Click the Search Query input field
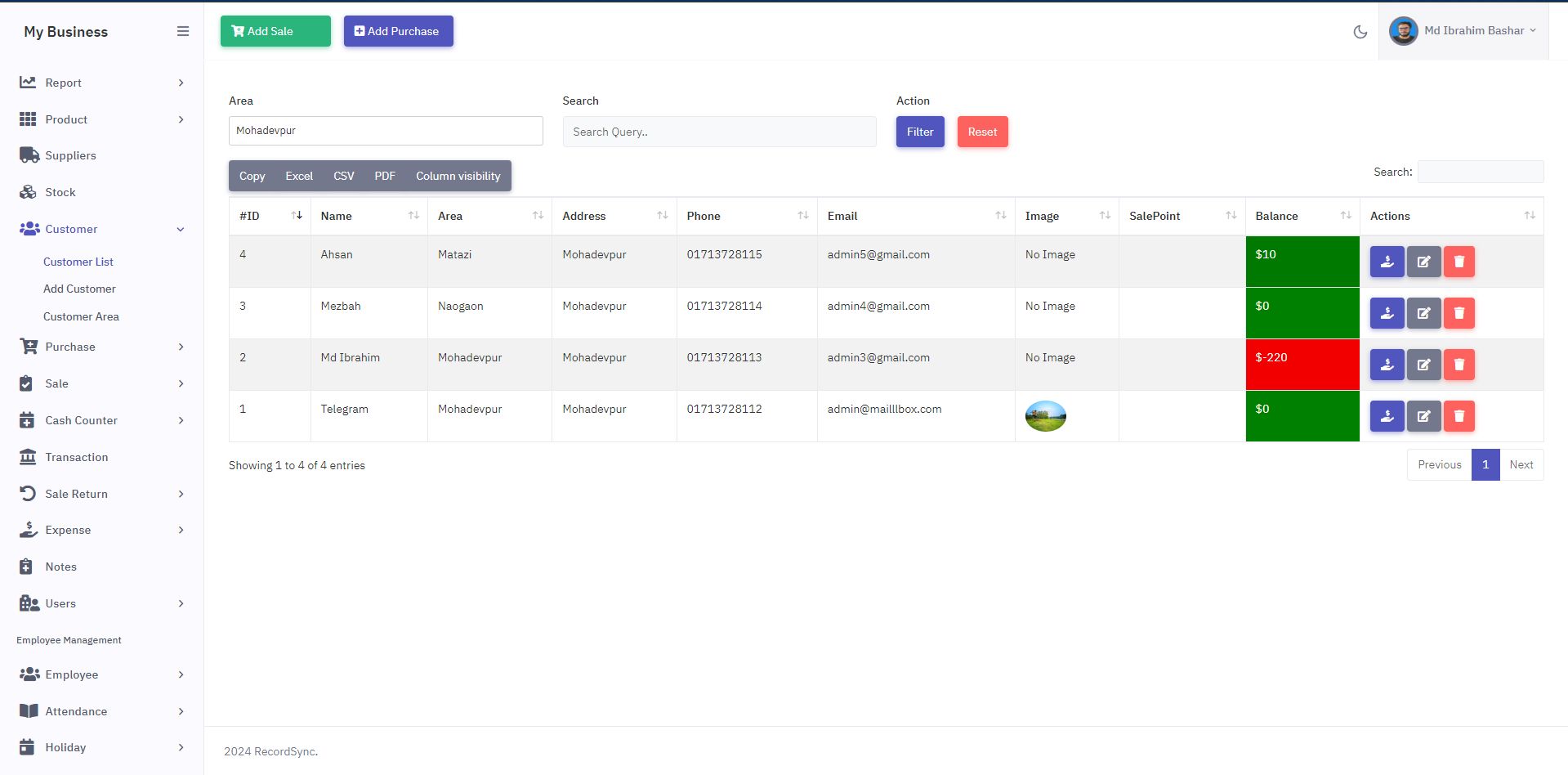This screenshot has width=1568, height=775. click(719, 132)
